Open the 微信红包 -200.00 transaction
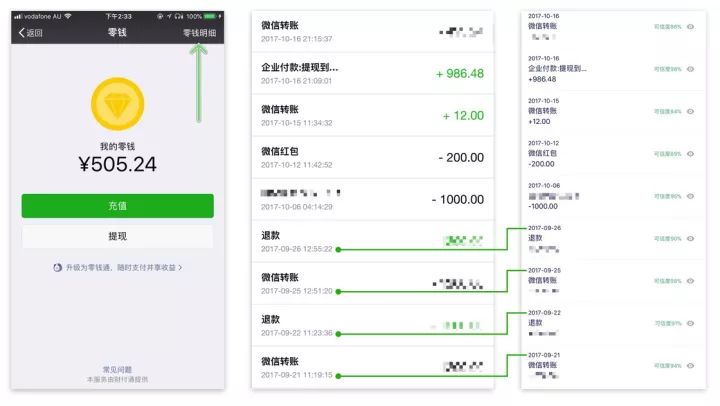Image resolution: width=720 pixels, height=406 pixels. [370, 157]
